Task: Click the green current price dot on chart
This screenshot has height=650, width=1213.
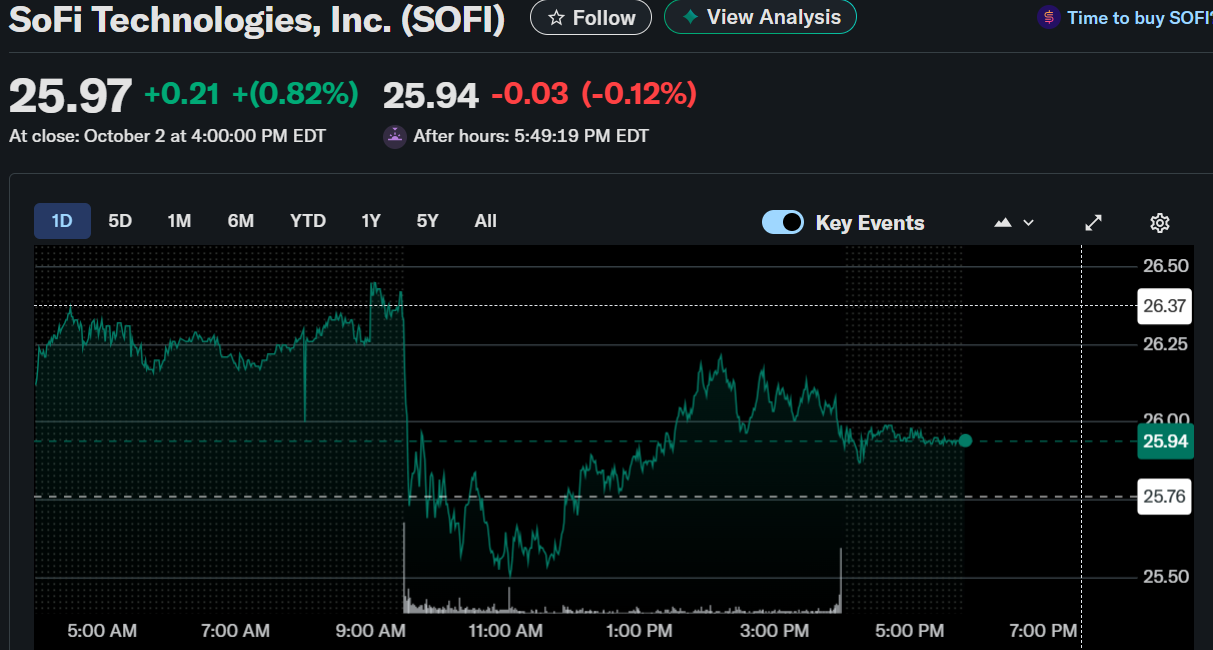Action: pyautogui.click(x=965, y=440)
